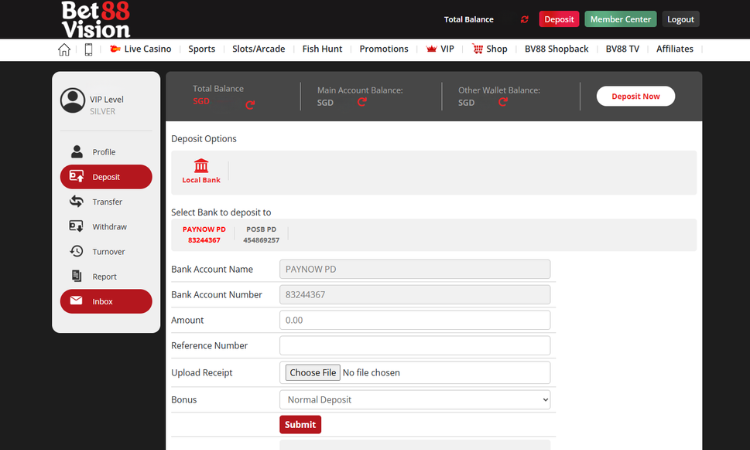Select the PAYNOW PD bank tab
The image size is (750, 450).
pos(204,235)
